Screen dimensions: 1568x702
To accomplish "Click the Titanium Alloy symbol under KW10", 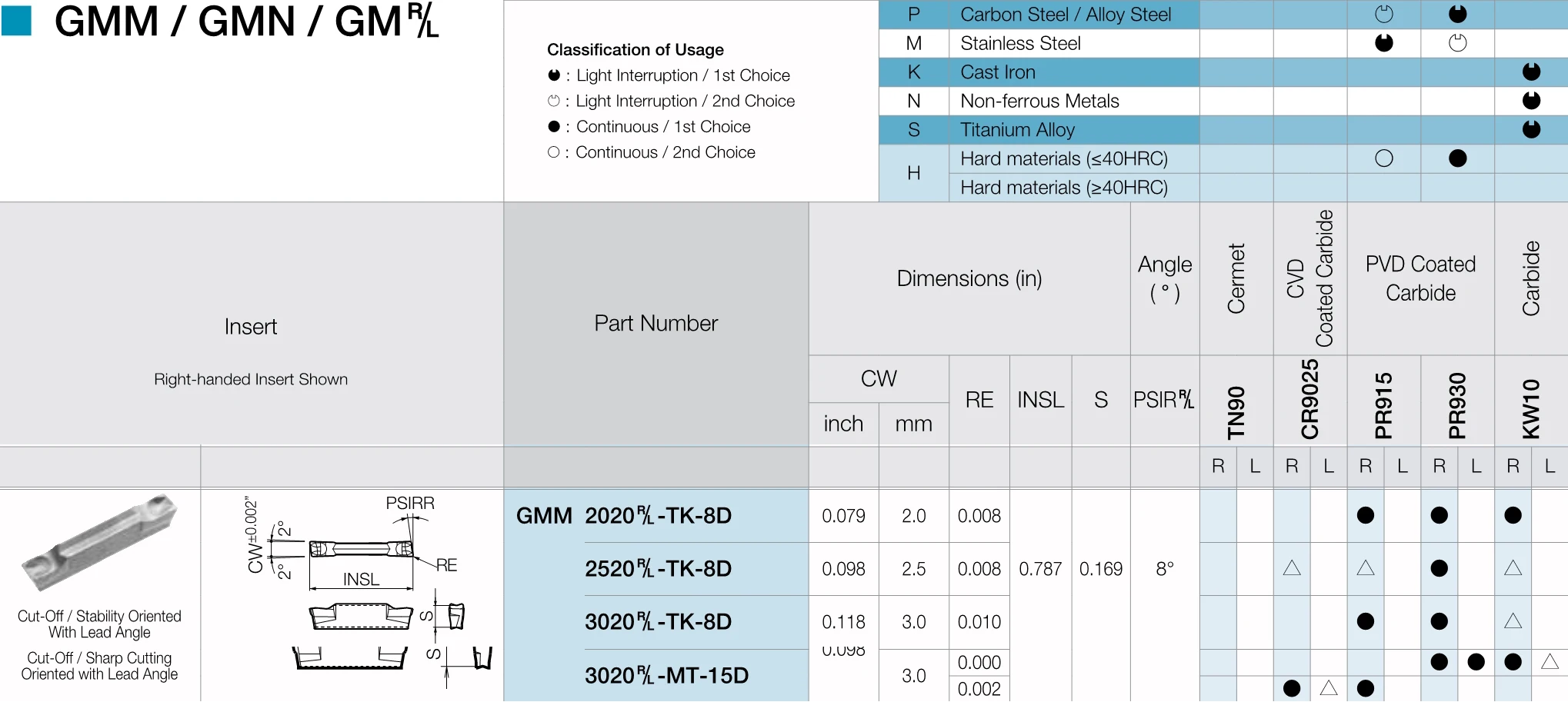I will pos(1531,129).
